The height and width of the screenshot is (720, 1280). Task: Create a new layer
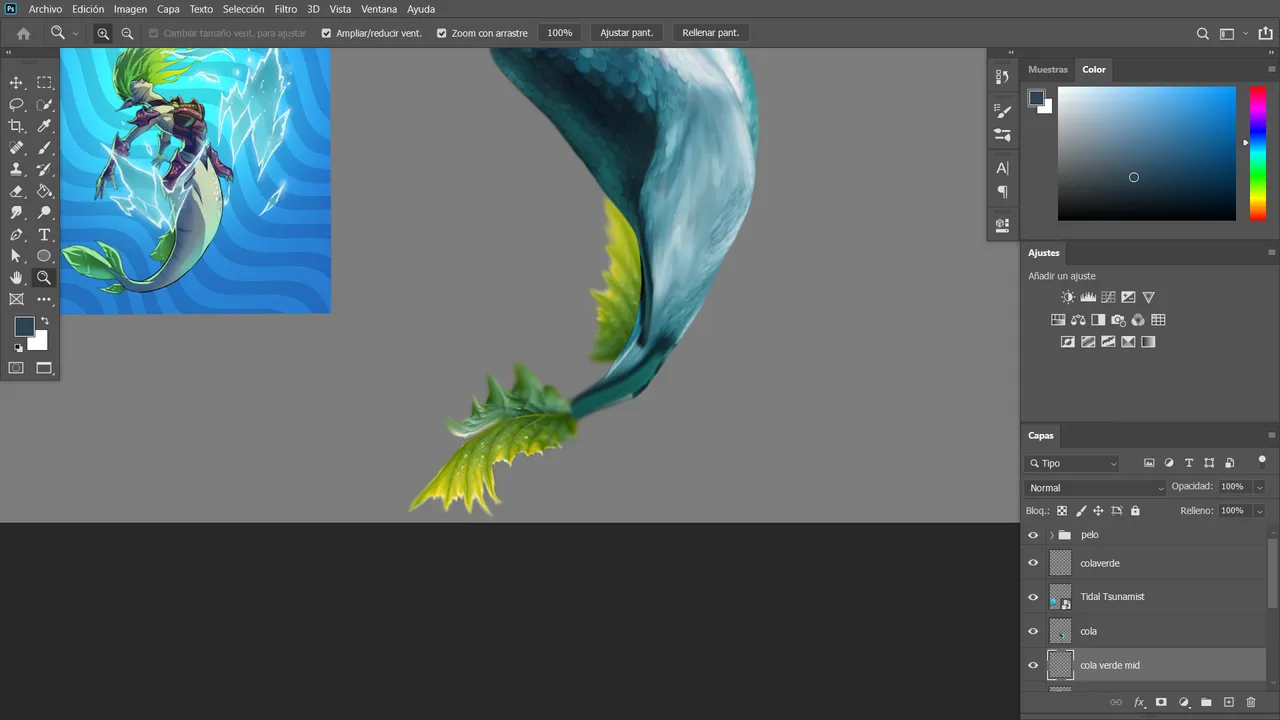(x=1229, y=703)
